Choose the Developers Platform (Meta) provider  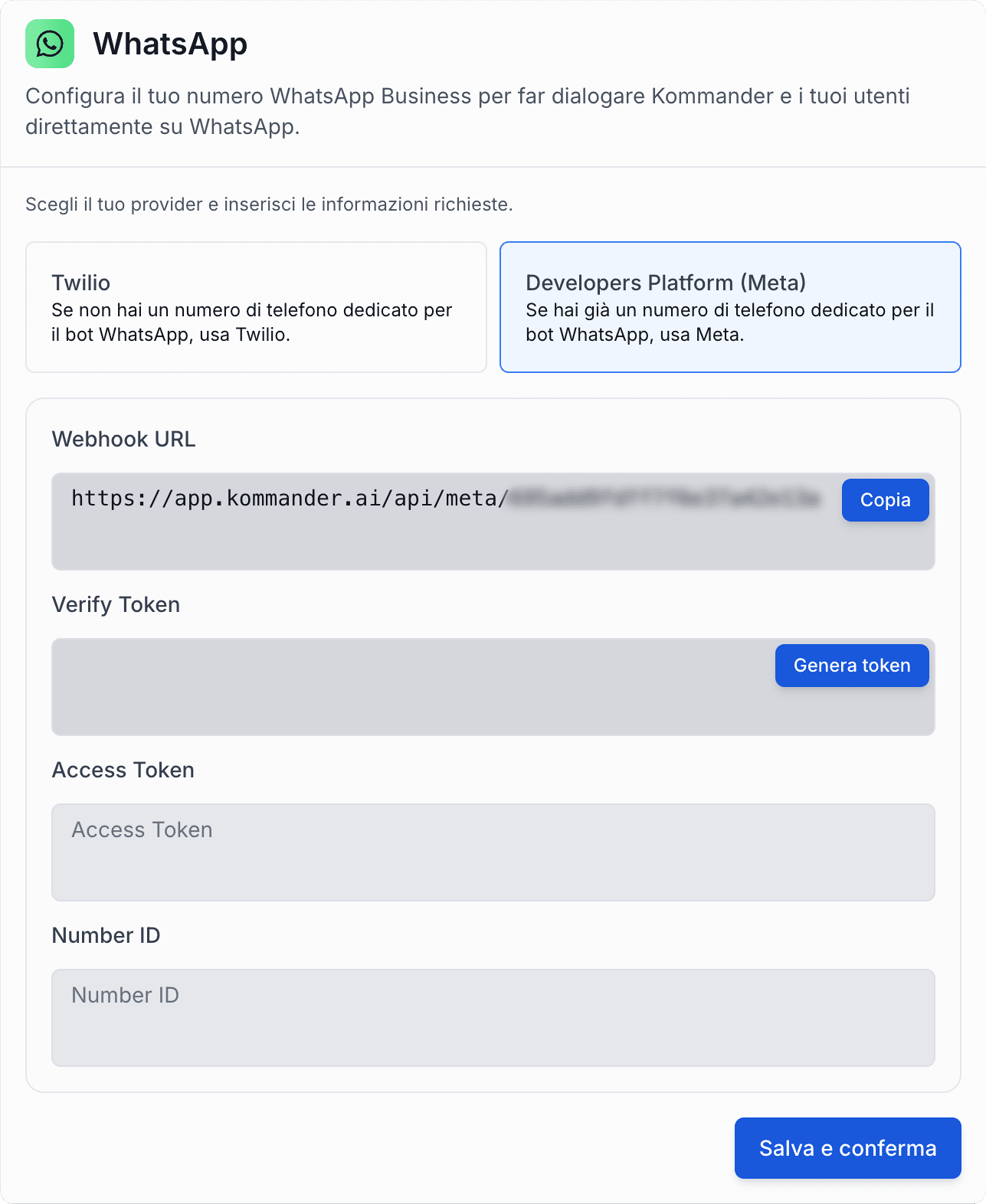(730, 307)
